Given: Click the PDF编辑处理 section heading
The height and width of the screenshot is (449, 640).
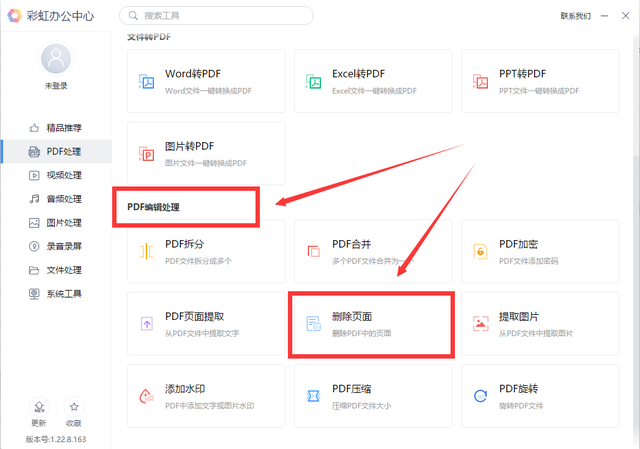Looking at the screenshot, I should pos(153,207).
